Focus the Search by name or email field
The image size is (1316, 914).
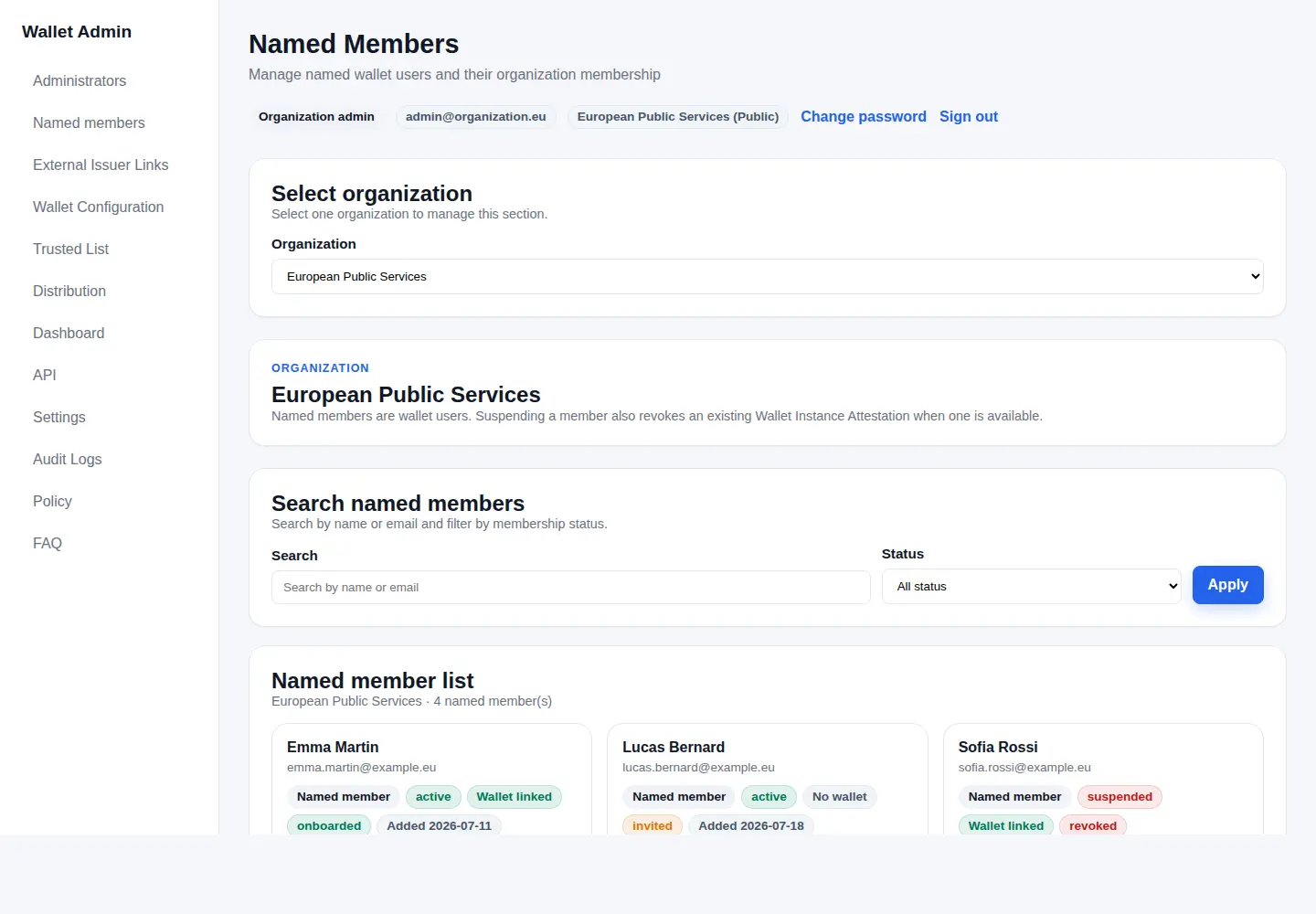click(571, 587)
